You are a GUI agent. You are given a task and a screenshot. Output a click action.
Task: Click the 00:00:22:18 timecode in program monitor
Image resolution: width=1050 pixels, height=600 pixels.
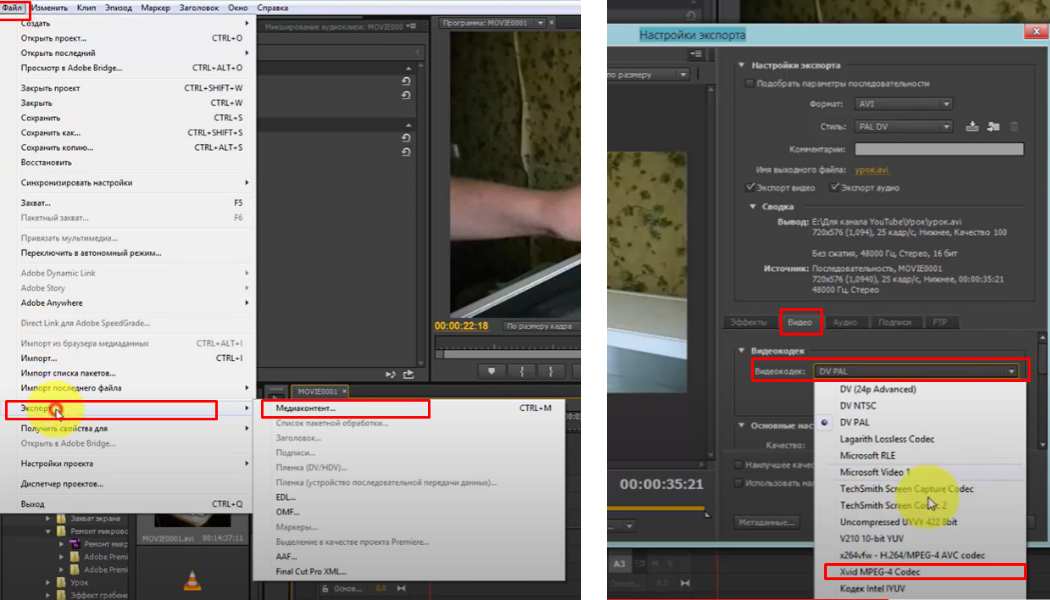461,326
